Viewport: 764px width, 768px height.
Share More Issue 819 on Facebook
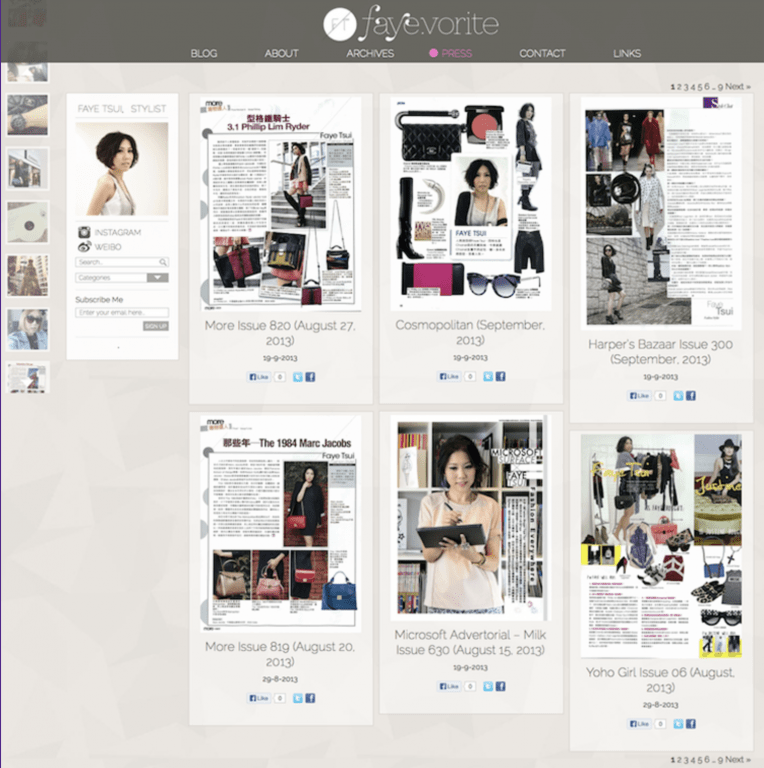click(x=310, y=698)
